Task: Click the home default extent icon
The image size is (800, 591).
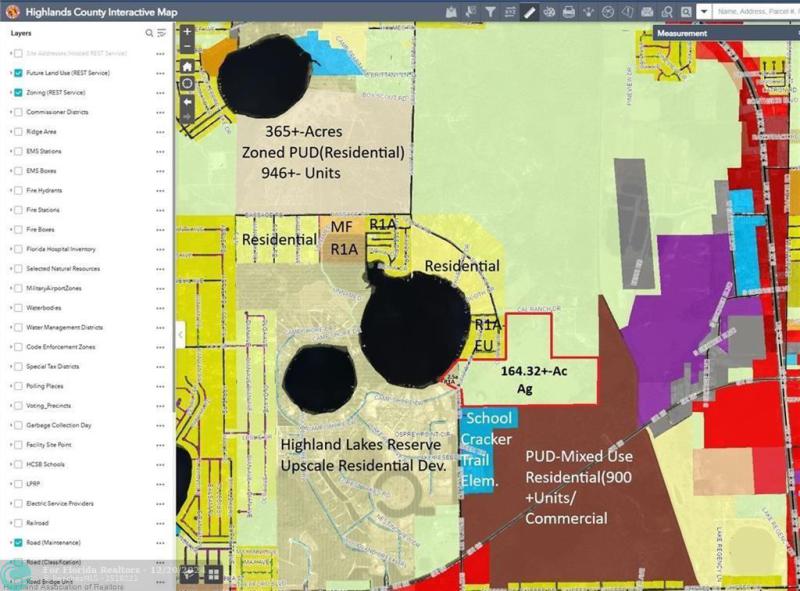Action: (x=187, y=66)
